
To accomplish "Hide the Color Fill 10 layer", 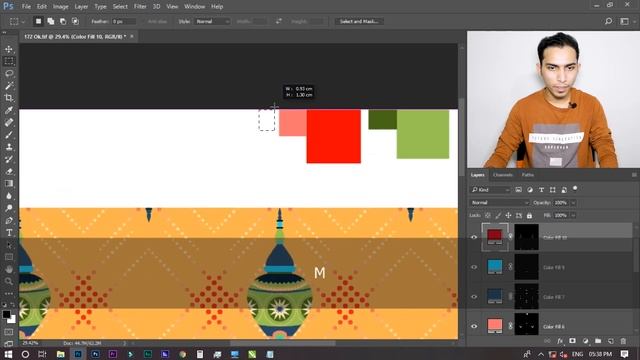I will 474,237.
